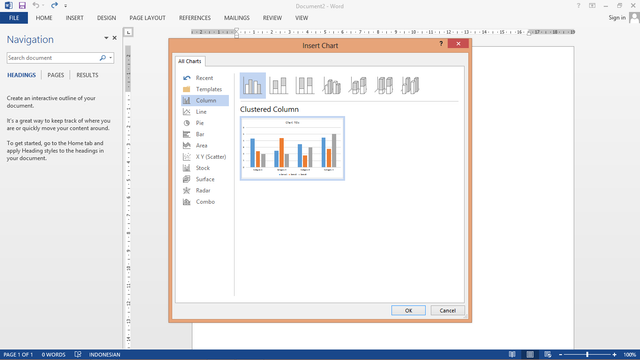This screenshot has height=360, width=640.
Task: Open the PAGE LAYOUT ribbon tab
Action: click(147, 18)
